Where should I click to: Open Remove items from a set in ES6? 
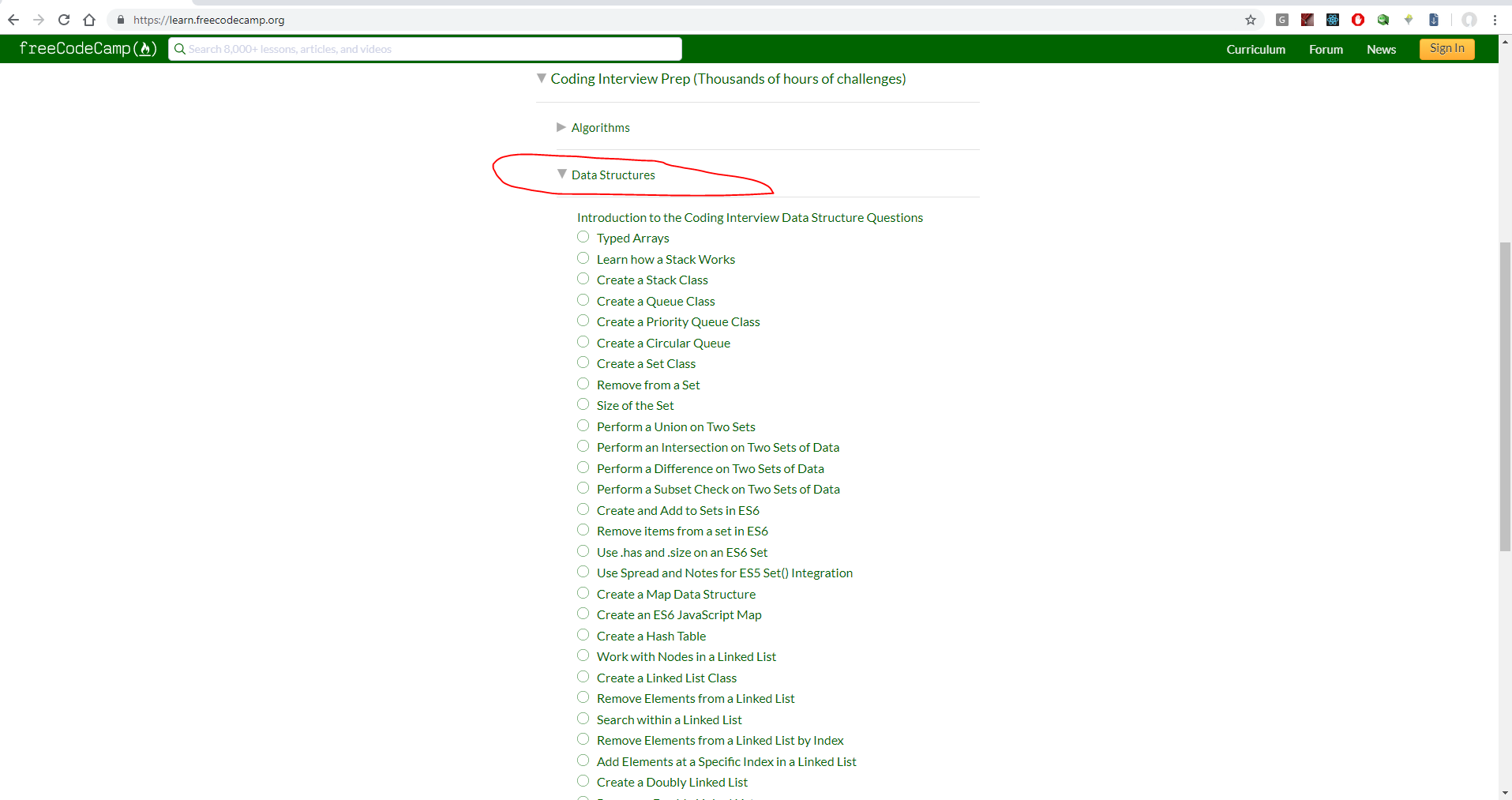click(x=682, y=531)
